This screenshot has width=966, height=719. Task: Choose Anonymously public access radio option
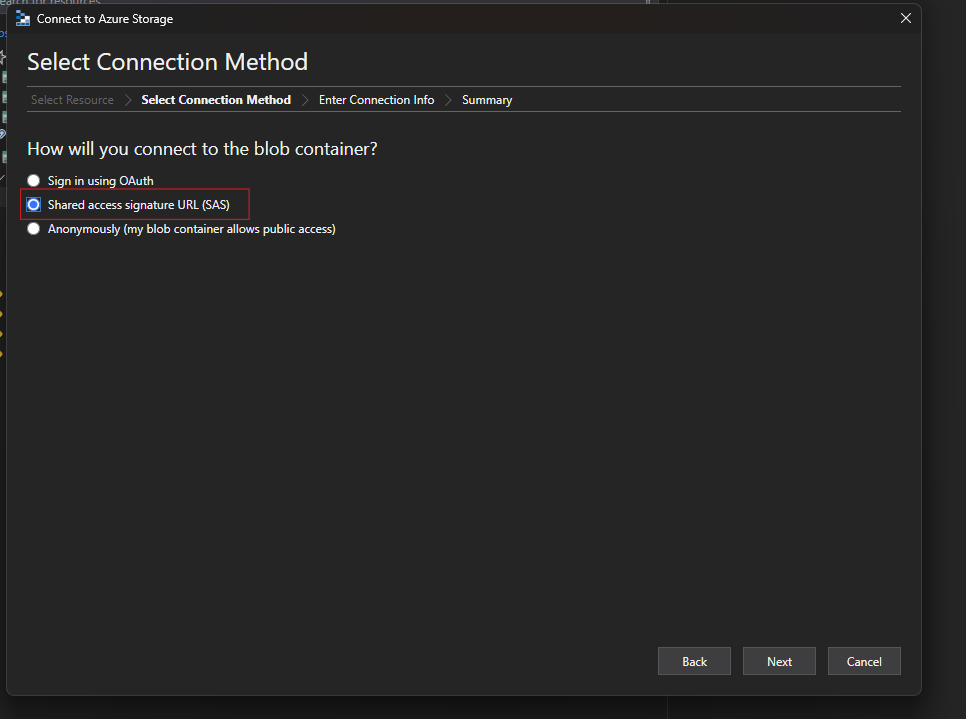[34, 229]
